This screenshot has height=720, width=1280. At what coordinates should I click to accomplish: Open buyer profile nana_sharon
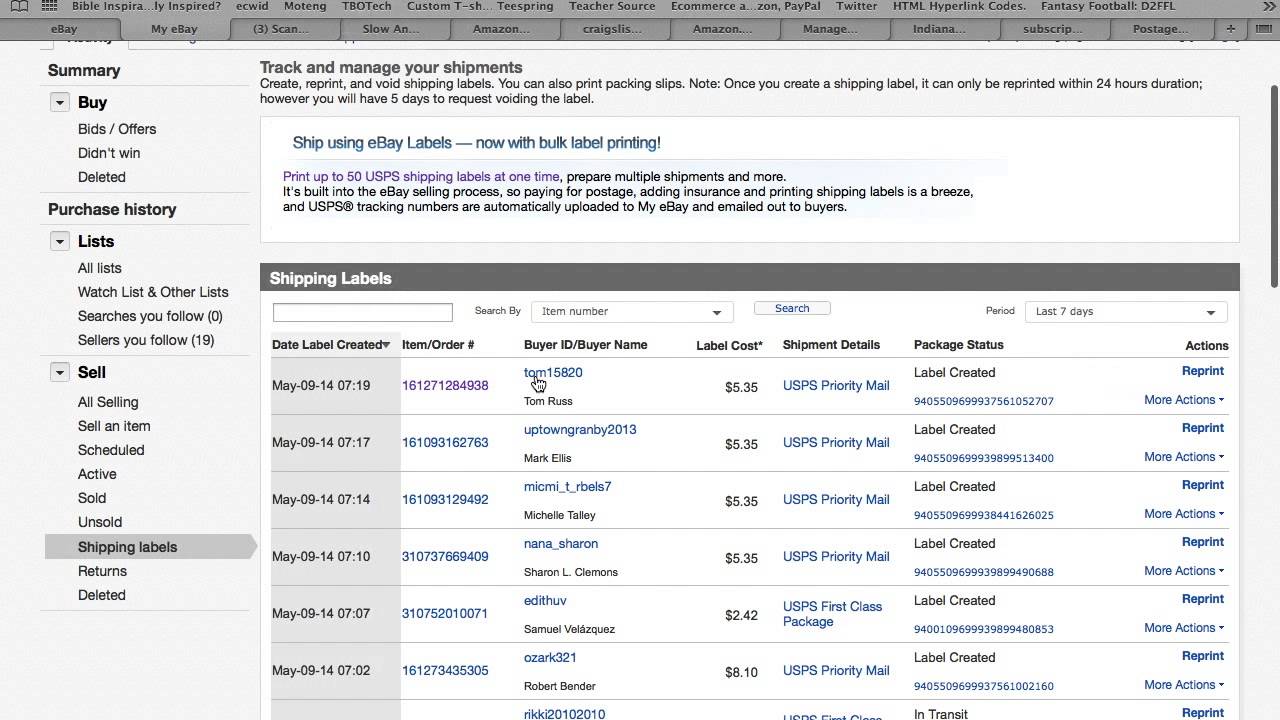pos(561,544)
